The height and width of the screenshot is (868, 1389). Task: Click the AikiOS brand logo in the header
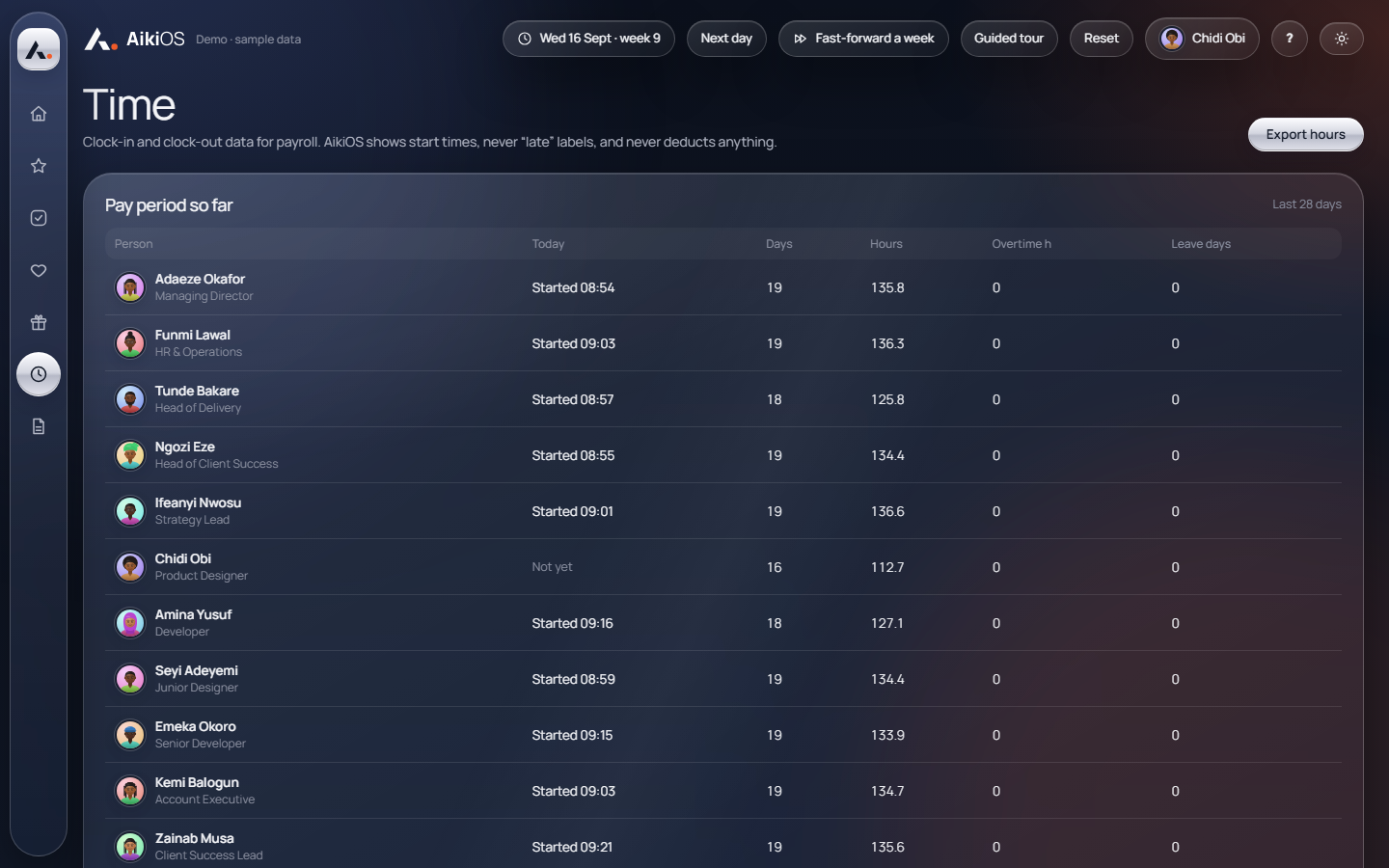pos(134,39)
